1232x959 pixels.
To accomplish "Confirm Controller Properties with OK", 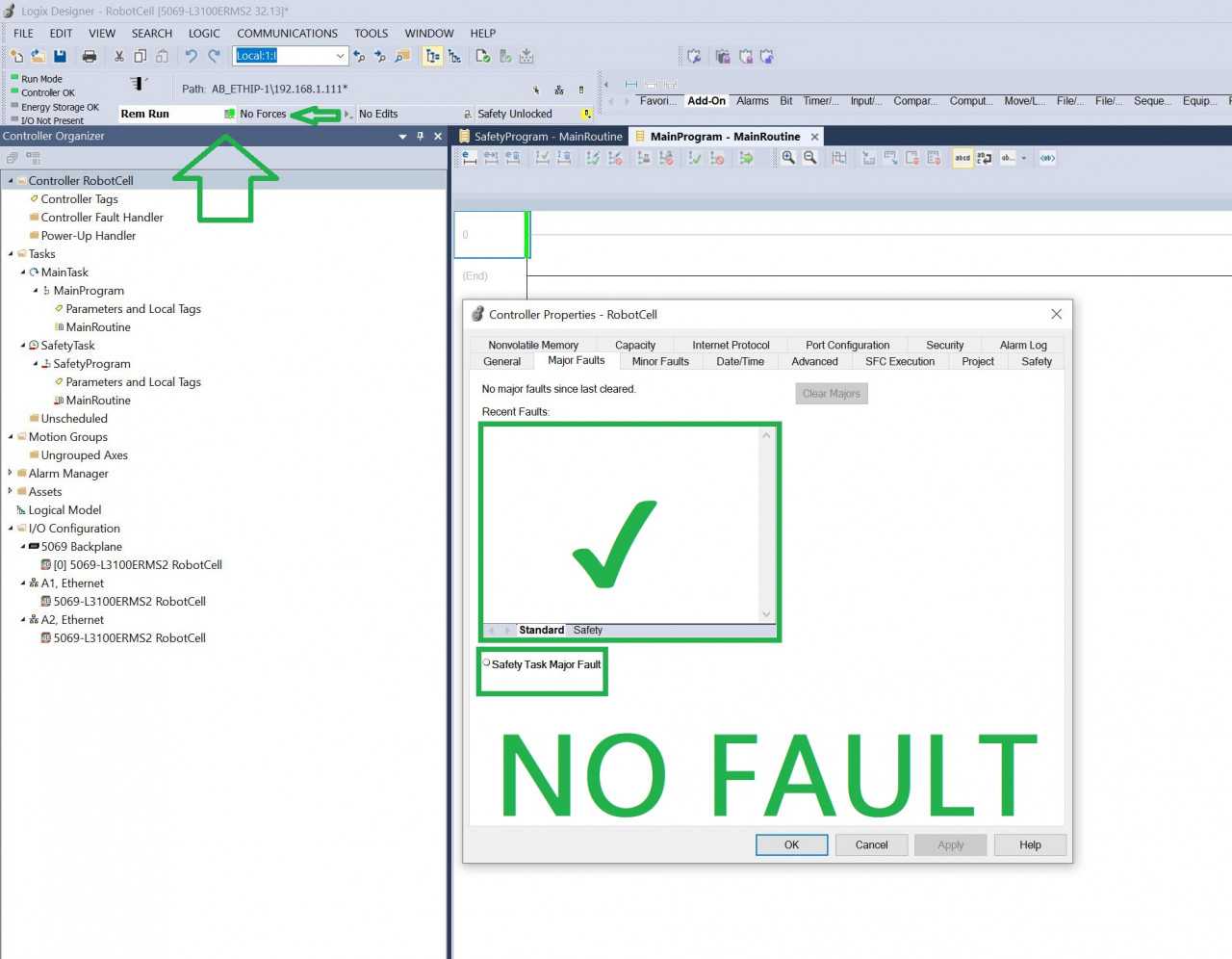I will click(791, 845).
